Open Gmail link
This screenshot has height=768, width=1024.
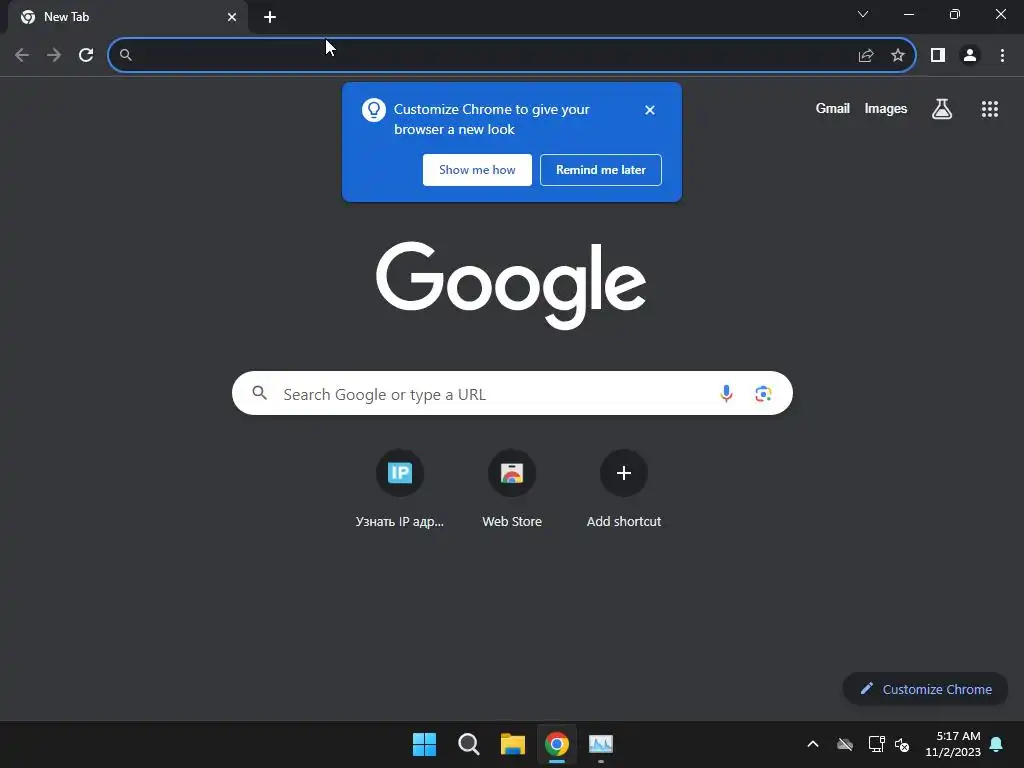[832, 108]
